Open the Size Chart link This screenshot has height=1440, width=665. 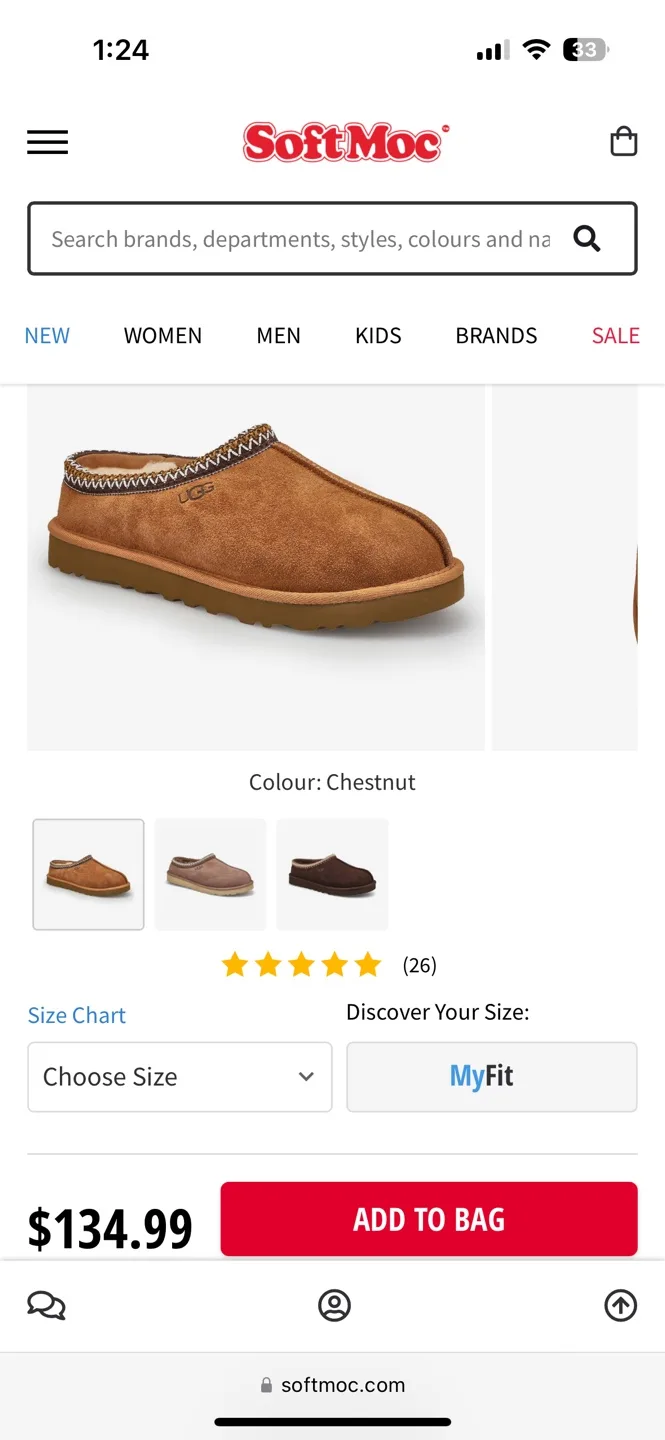(x=76, y=1014)
